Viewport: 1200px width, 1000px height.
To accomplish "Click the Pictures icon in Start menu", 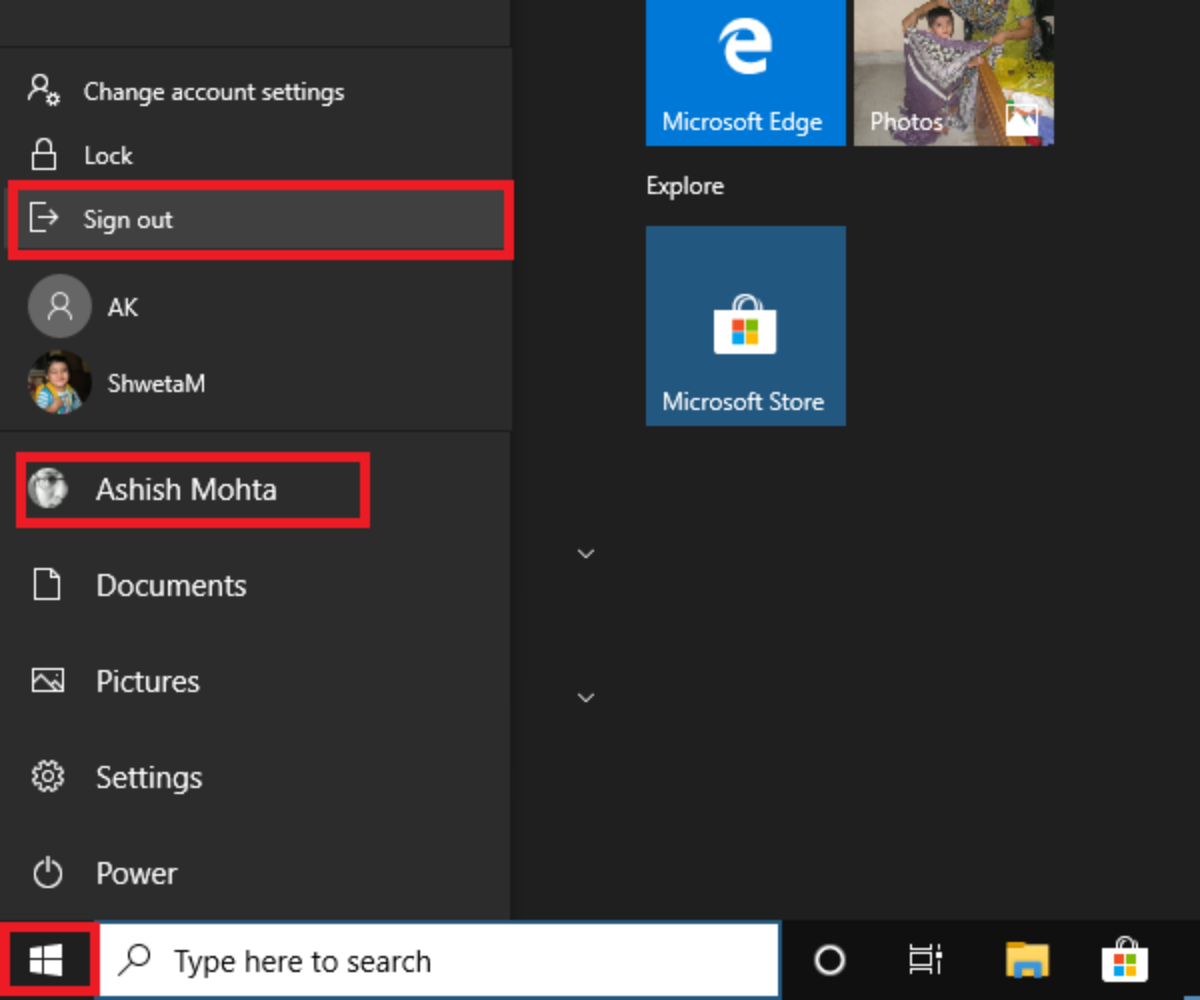I will 48,681.
